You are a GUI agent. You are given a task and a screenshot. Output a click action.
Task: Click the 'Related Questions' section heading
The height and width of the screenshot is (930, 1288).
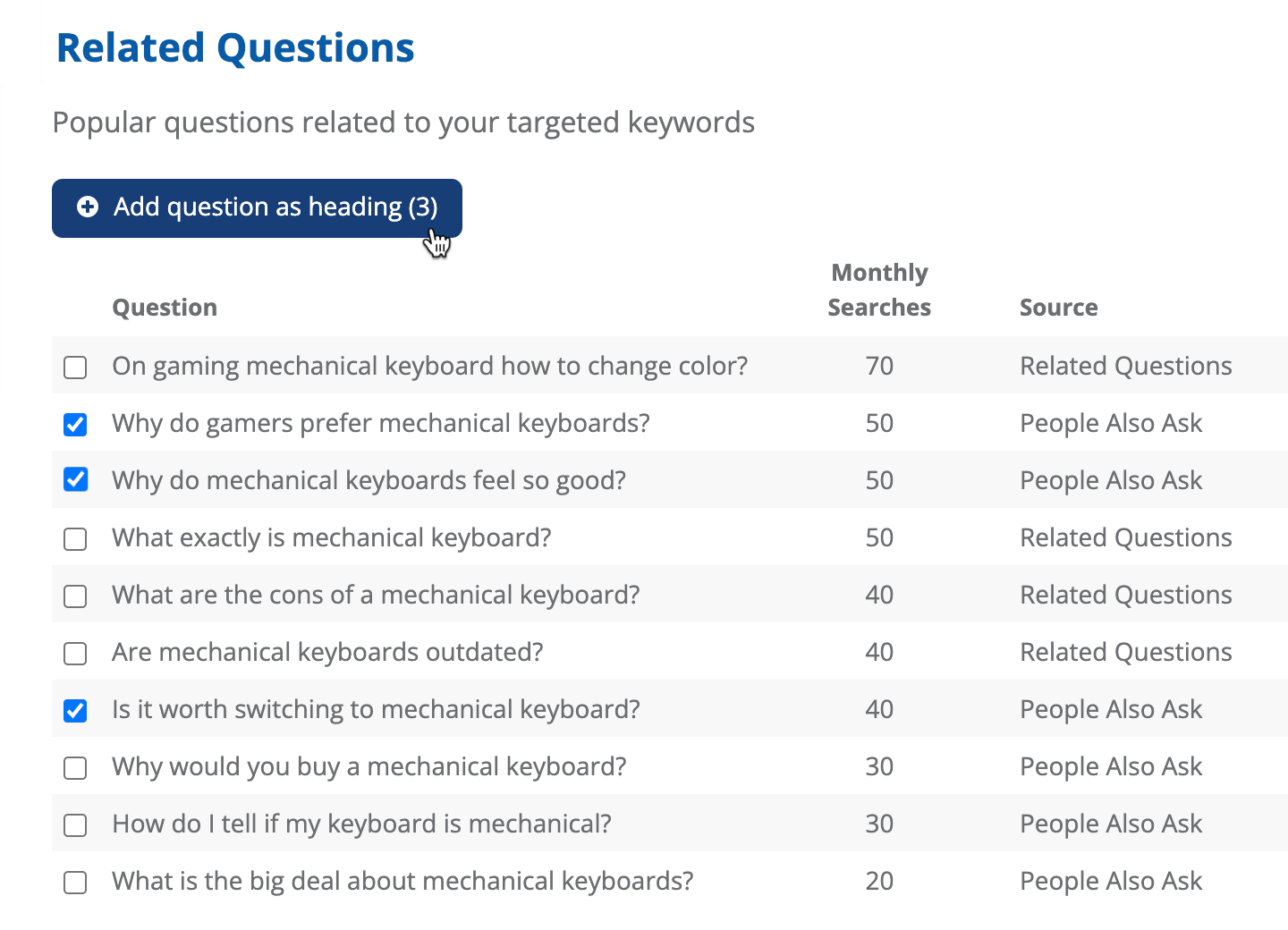(235, 48)
